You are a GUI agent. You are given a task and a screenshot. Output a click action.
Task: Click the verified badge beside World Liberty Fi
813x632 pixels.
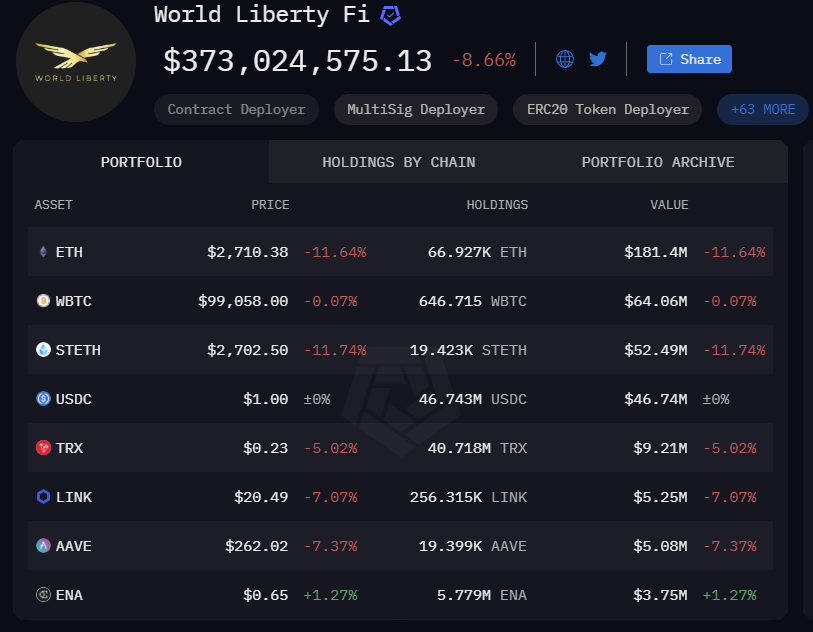pos(391,16)
